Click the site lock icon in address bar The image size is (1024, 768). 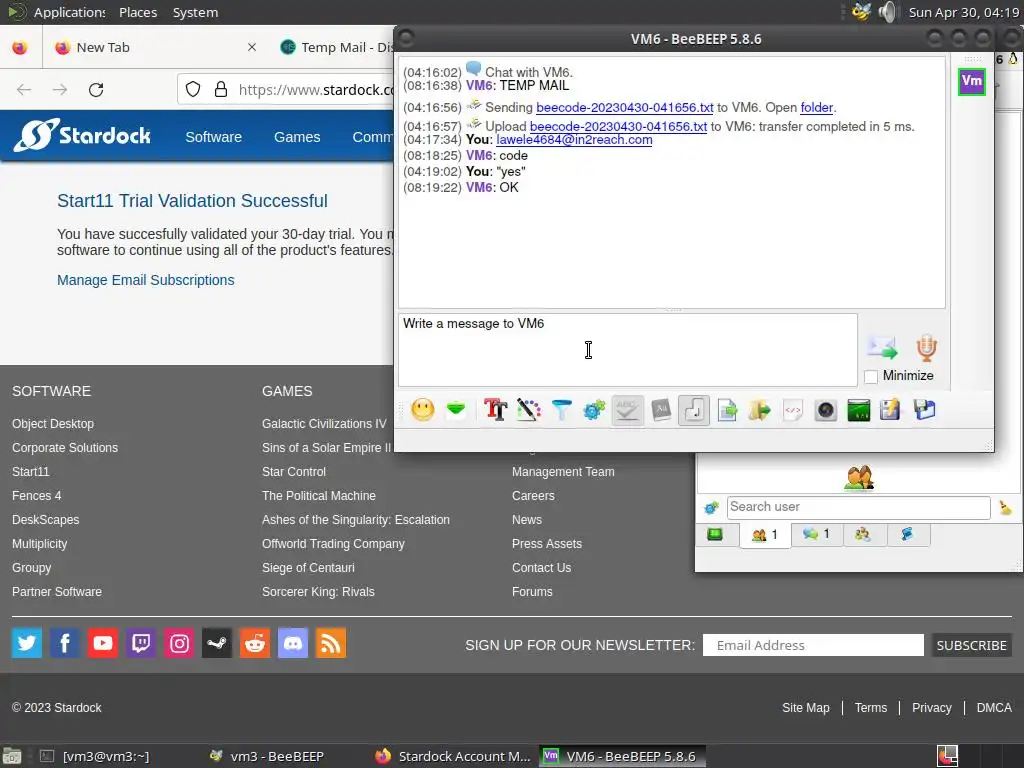[221, 89]
